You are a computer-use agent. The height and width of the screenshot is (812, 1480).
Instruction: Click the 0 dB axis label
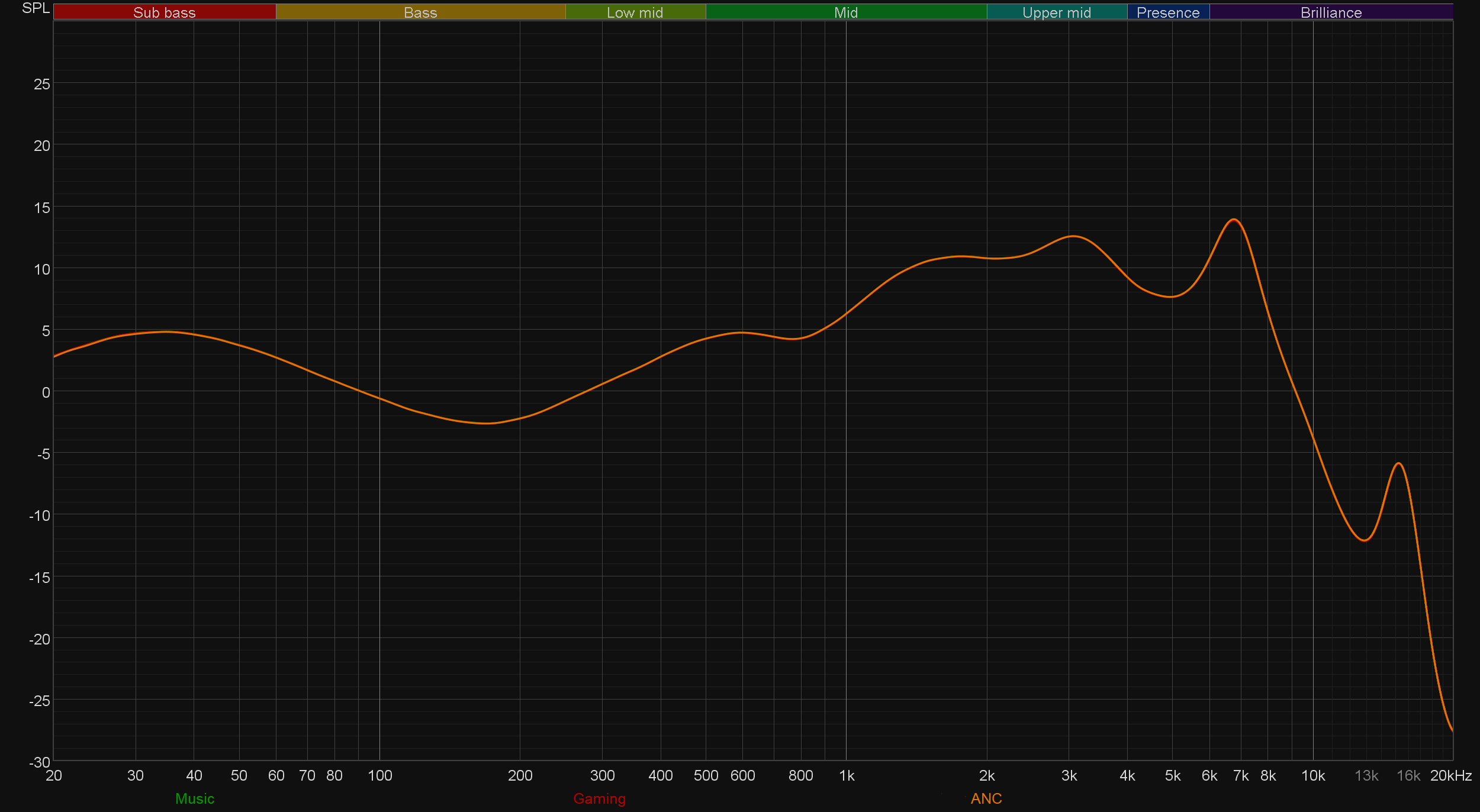(x=46, y=392)
